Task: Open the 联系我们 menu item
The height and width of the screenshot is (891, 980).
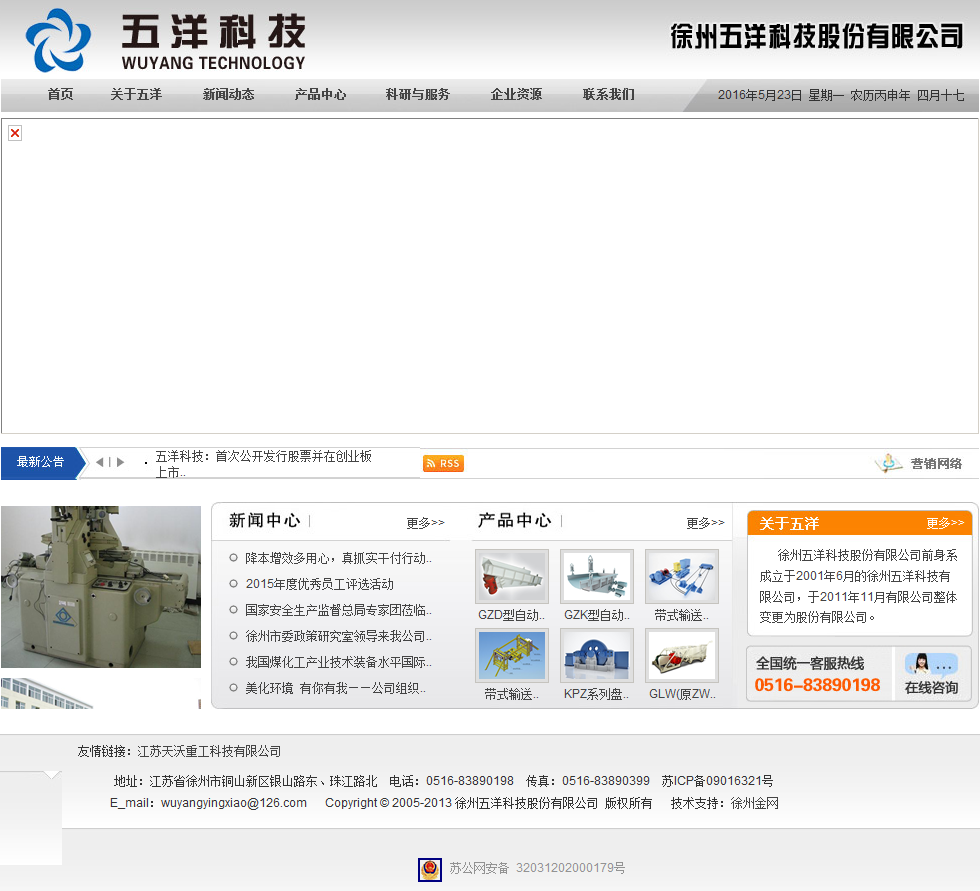Action: [x=609, y=94]
